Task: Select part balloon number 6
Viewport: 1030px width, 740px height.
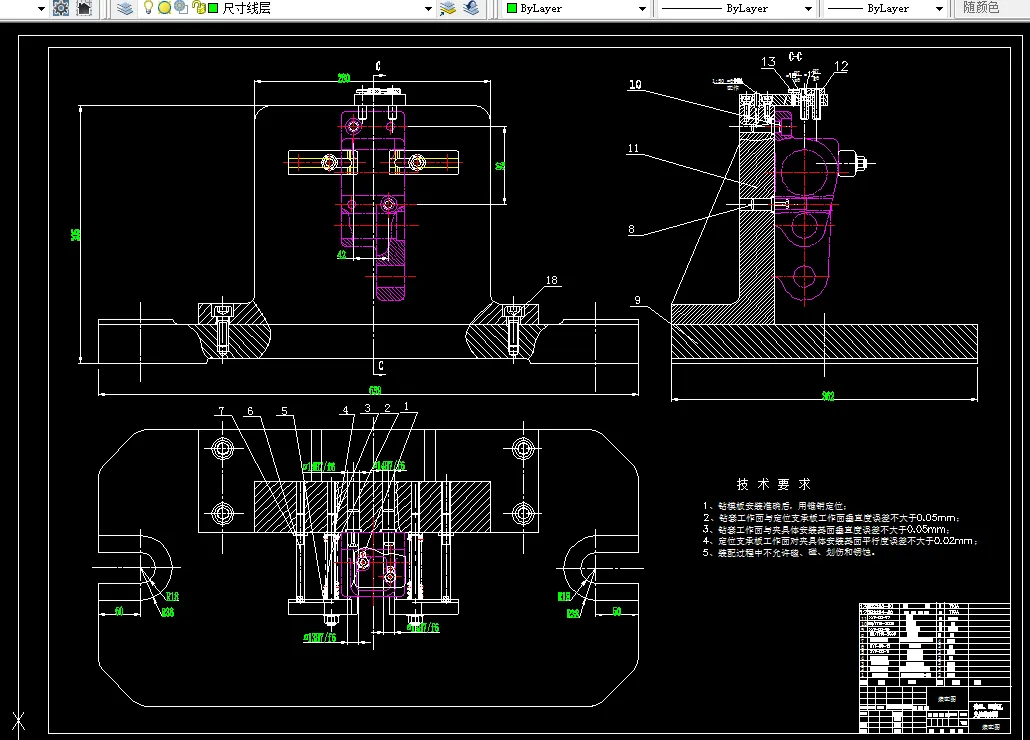Action: coord(250,411)
